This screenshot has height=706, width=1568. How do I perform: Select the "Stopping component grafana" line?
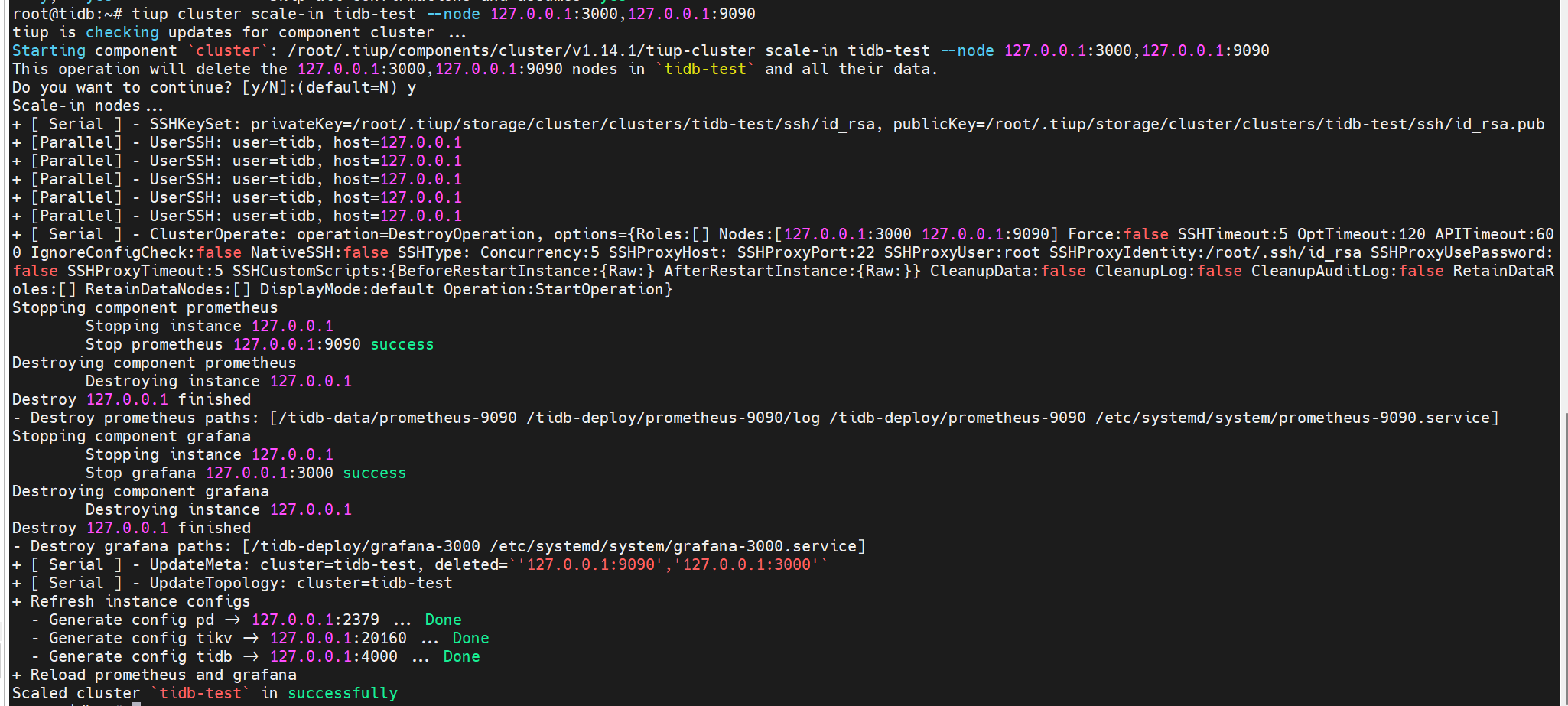coord(132,436)
